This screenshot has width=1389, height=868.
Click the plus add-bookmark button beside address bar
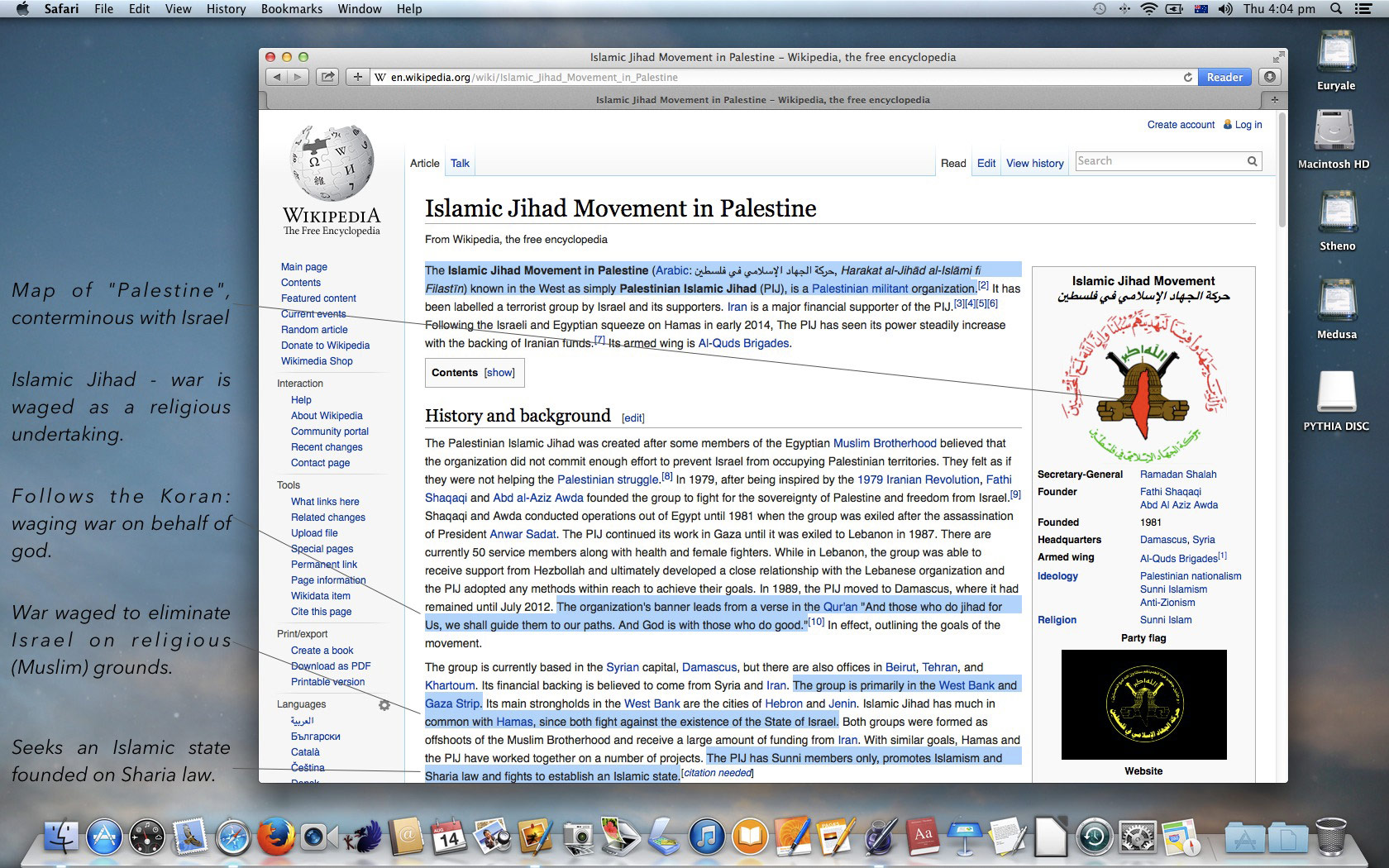pos(357,77)
